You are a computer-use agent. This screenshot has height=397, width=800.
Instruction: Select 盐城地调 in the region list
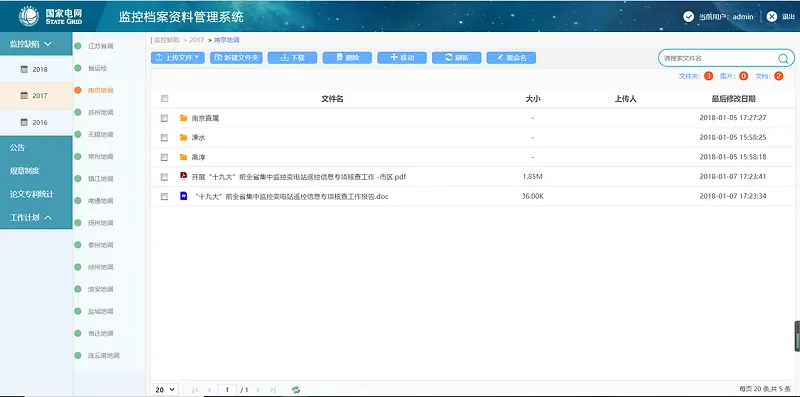101,311
